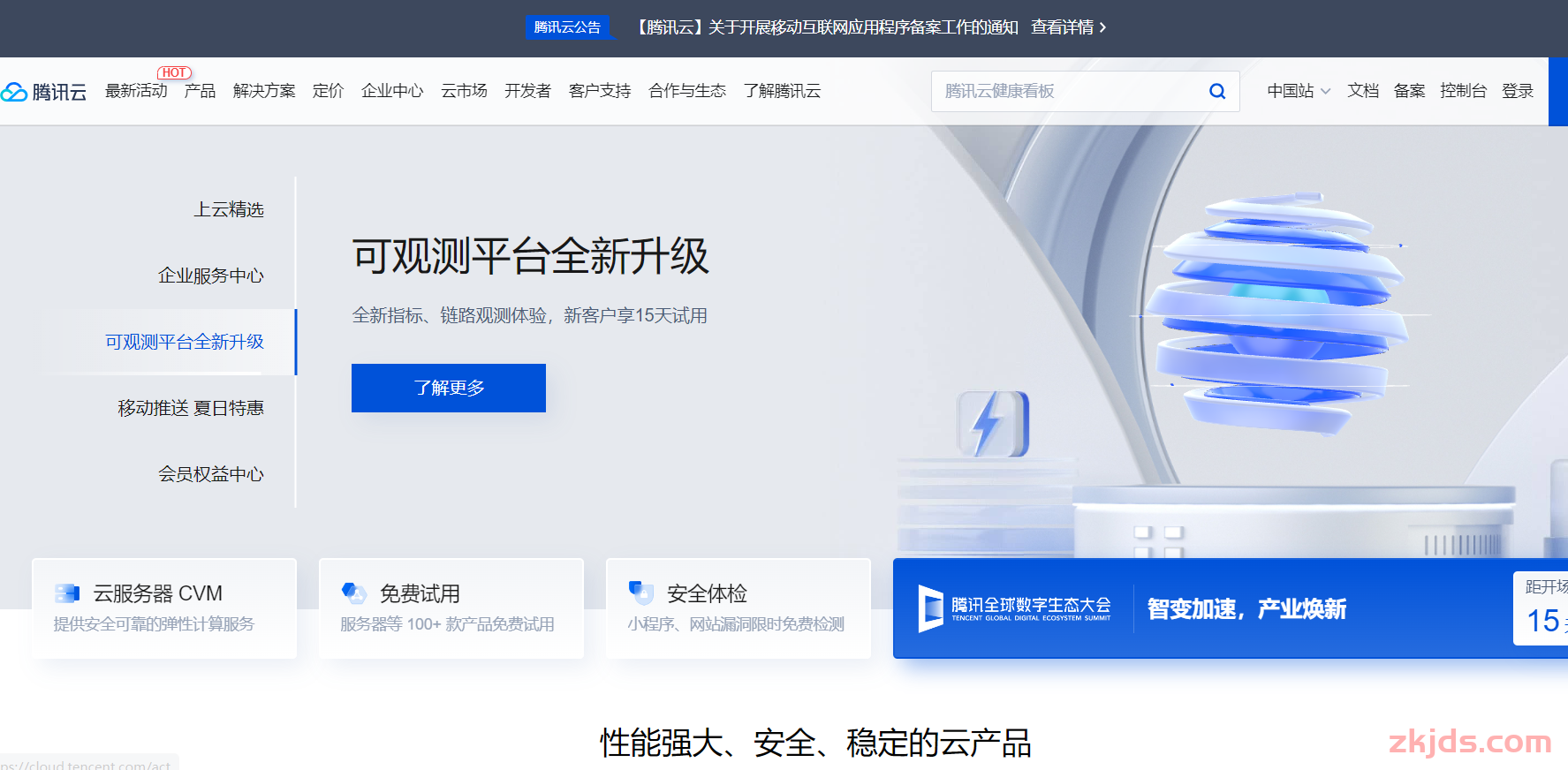This screenshot has height=770, width=1568.
Task: Click the Tencent Cloud logo
Action: pos(43,91)
